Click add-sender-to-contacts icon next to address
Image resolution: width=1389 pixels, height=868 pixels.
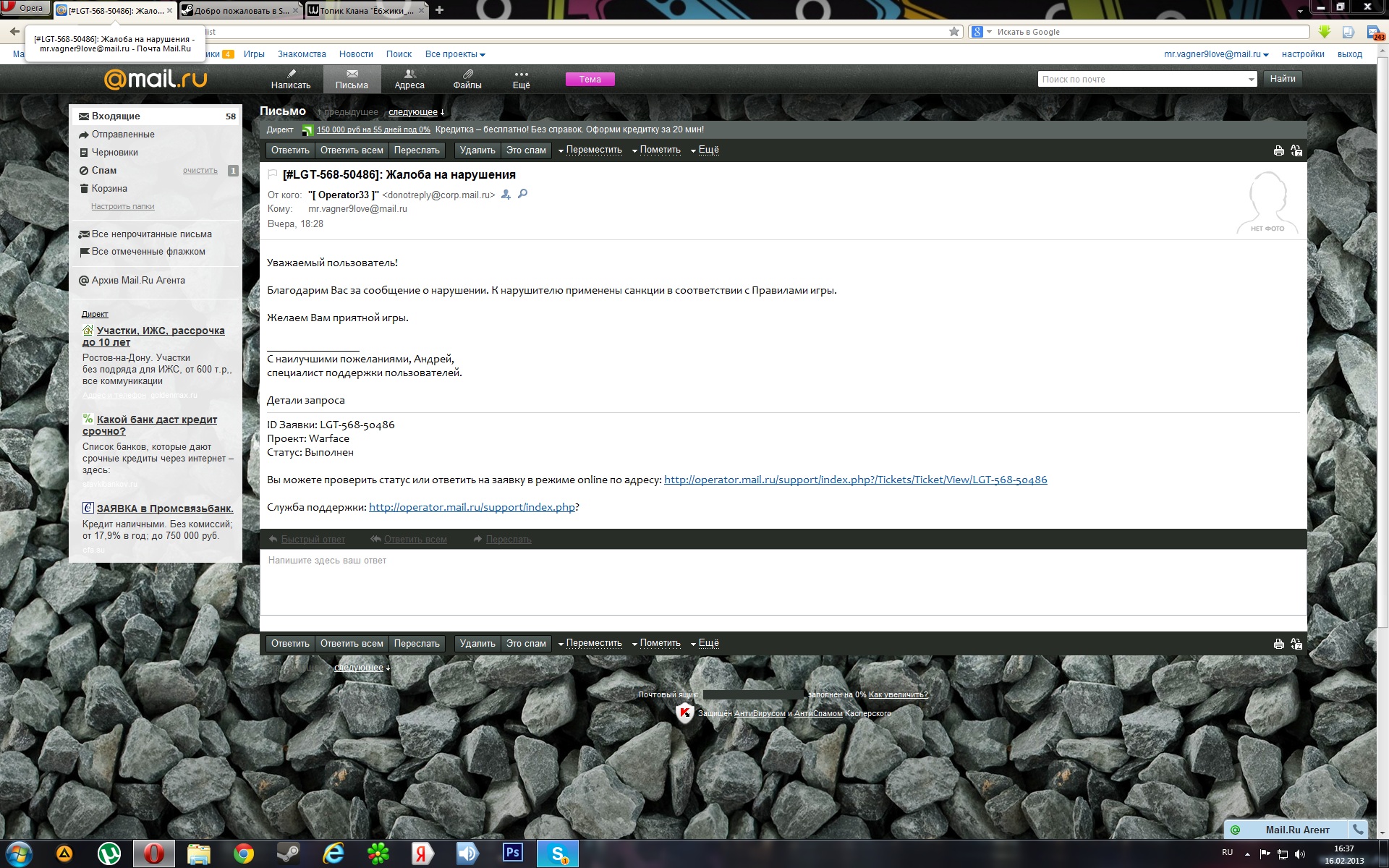506,194
